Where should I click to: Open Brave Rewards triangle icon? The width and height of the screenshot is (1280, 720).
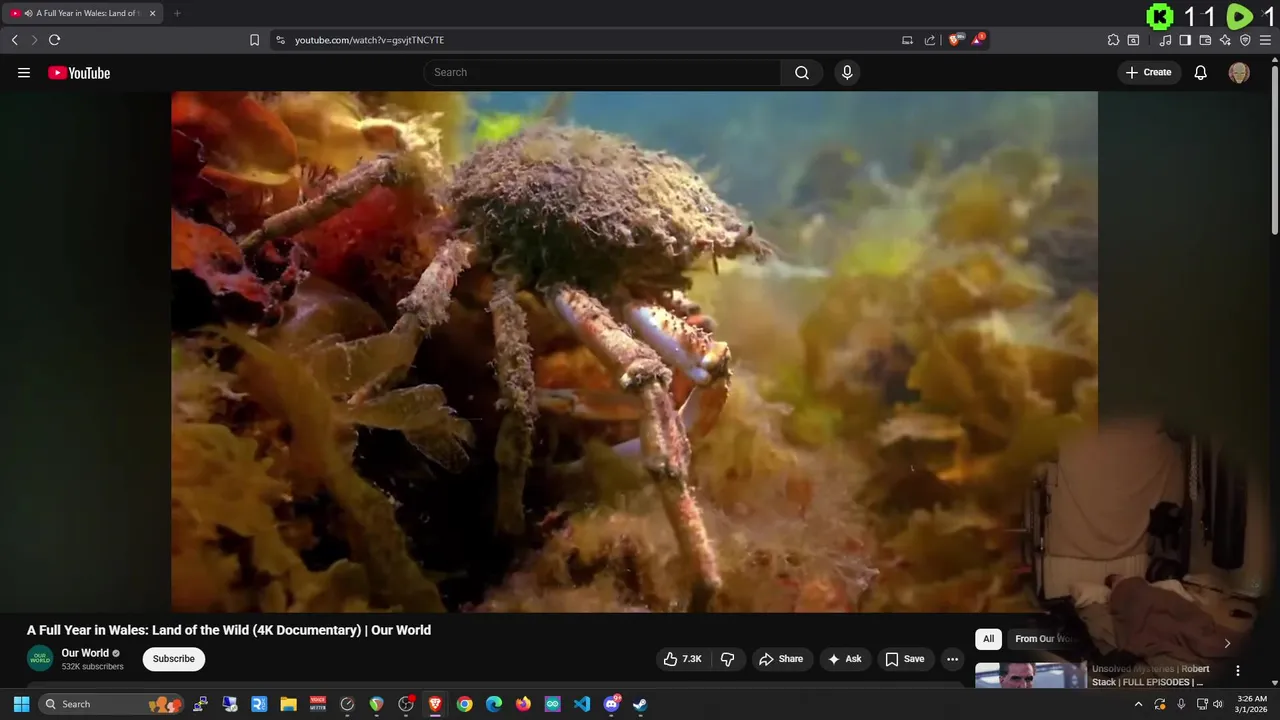click(979, 40)
